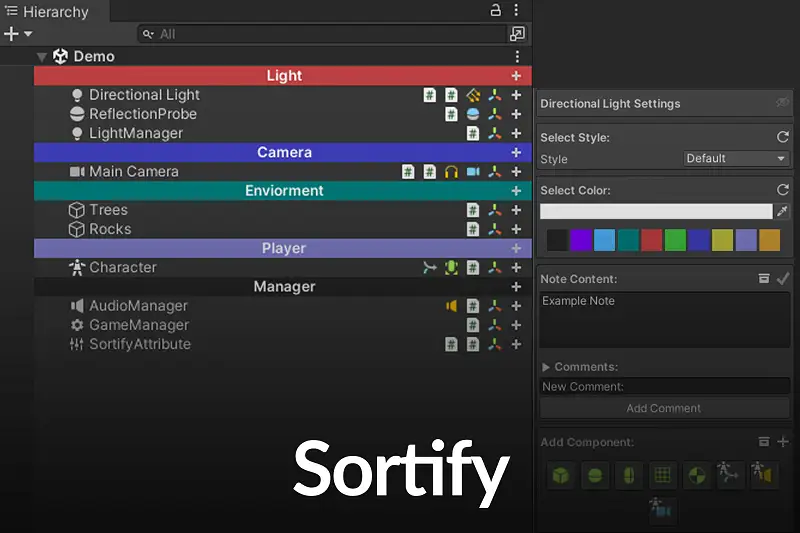Click the script icon on ReflectionProbe row
Viewport: 800px width, 533px height.
click(x=451, y=114)
